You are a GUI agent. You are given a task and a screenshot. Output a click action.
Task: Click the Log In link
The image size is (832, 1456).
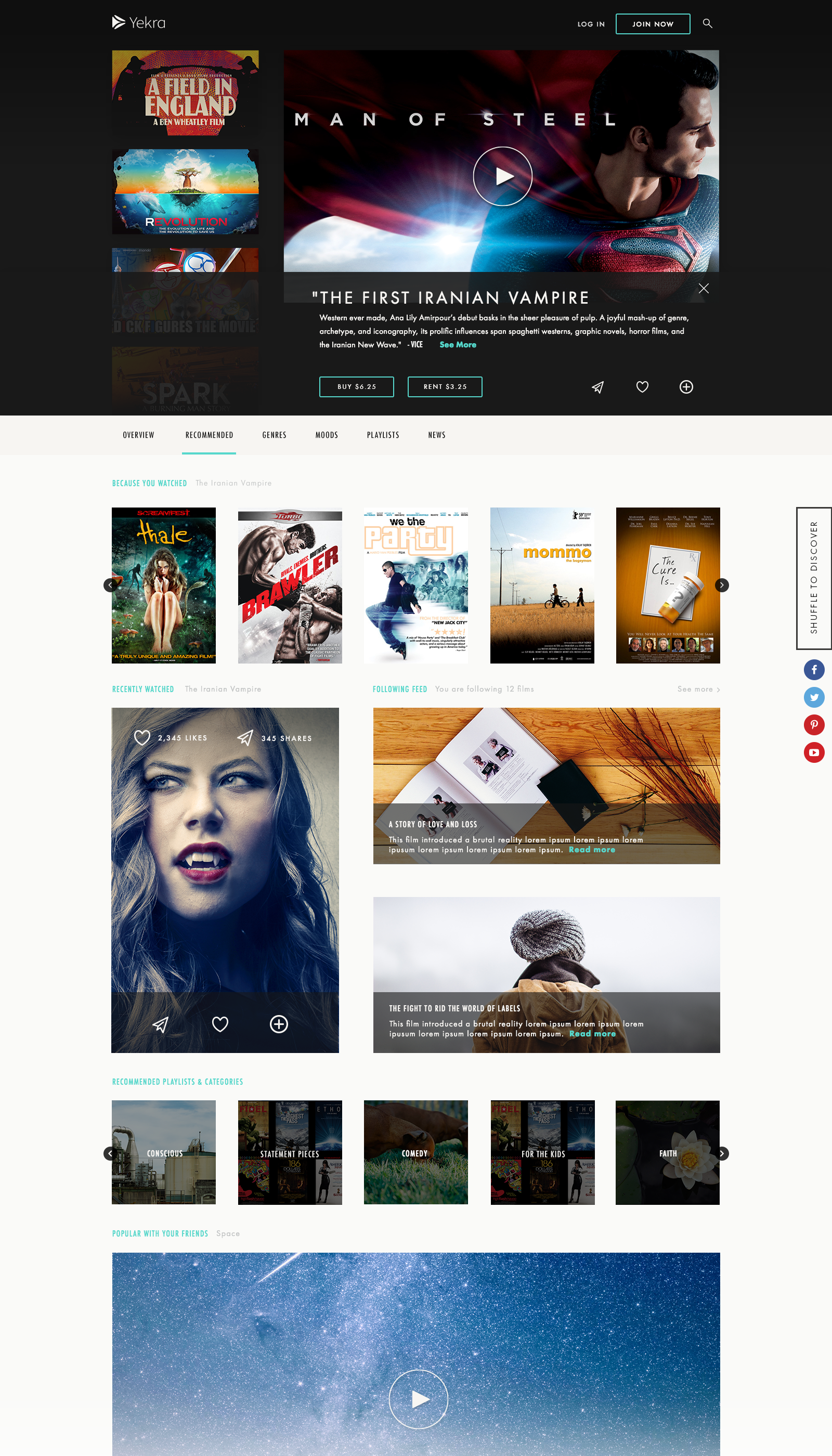point(591,24)
